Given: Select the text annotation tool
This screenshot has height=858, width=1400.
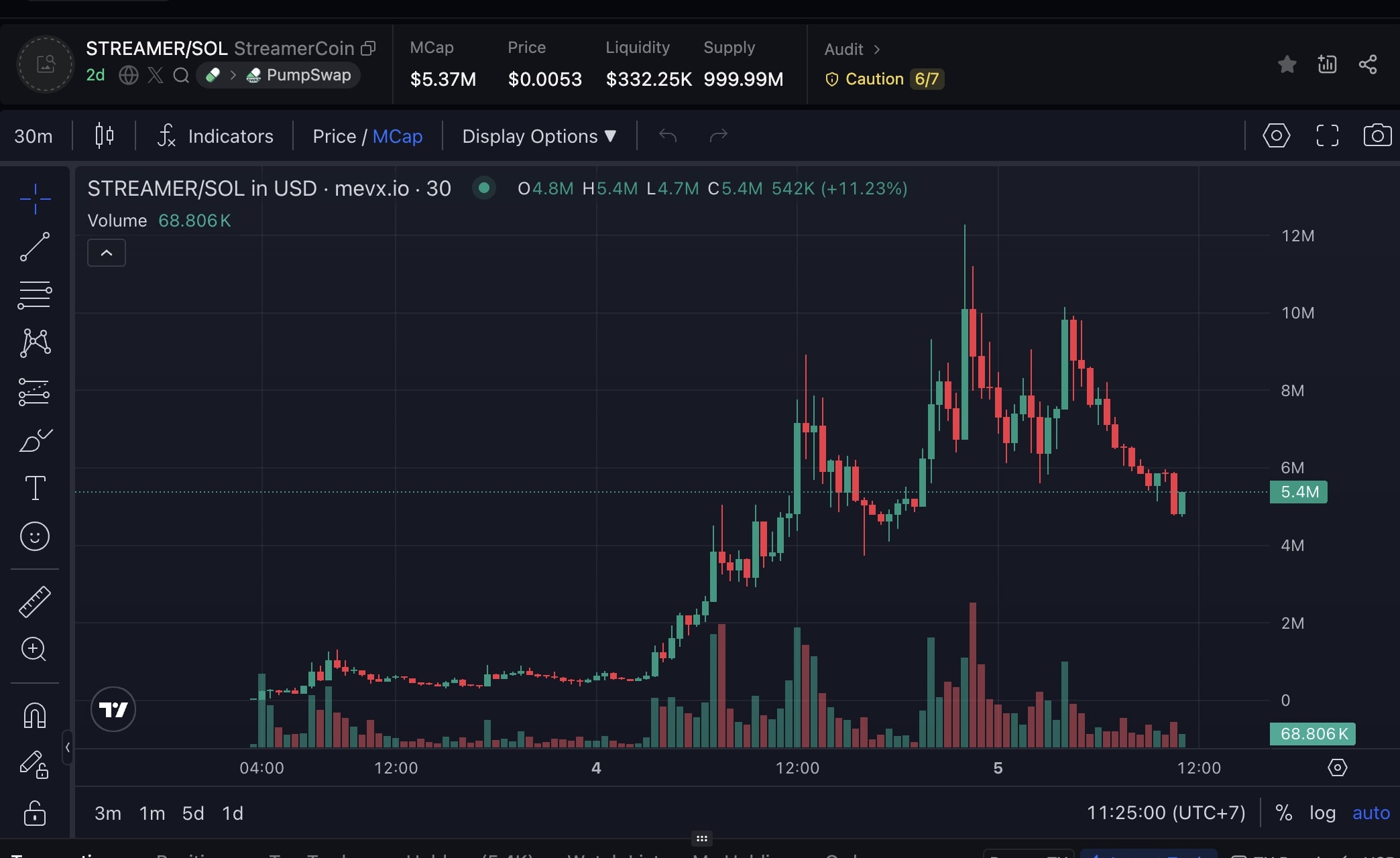Looking at the screenshot, I should click(x=35, y=488).
